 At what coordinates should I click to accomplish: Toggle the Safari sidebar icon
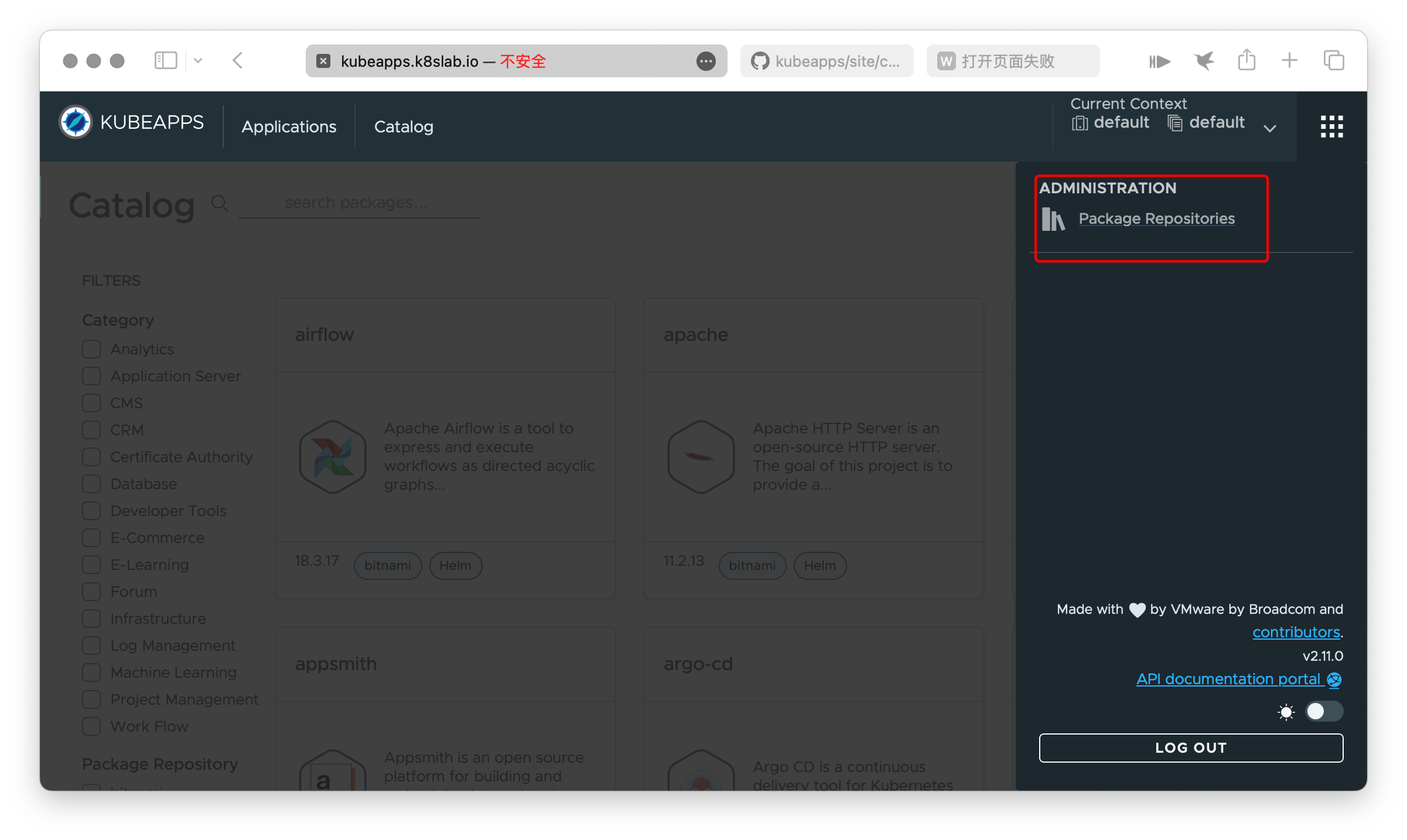[x=166, y=60]
